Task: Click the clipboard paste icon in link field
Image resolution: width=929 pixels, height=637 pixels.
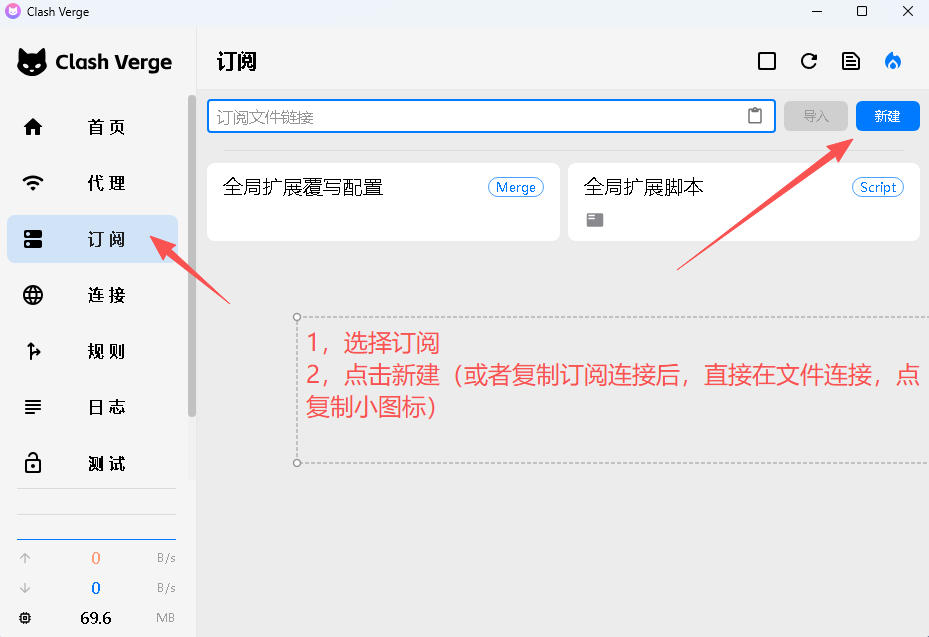Action: point(755,116)
